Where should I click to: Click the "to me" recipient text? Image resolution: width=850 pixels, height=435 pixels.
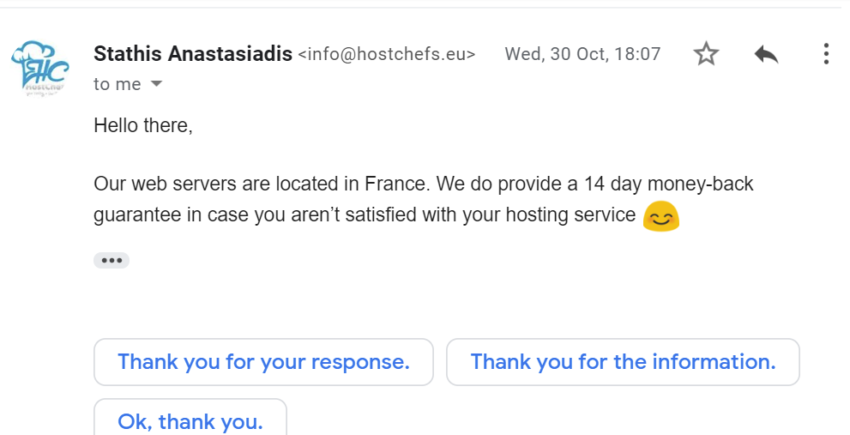pos(117,84)
